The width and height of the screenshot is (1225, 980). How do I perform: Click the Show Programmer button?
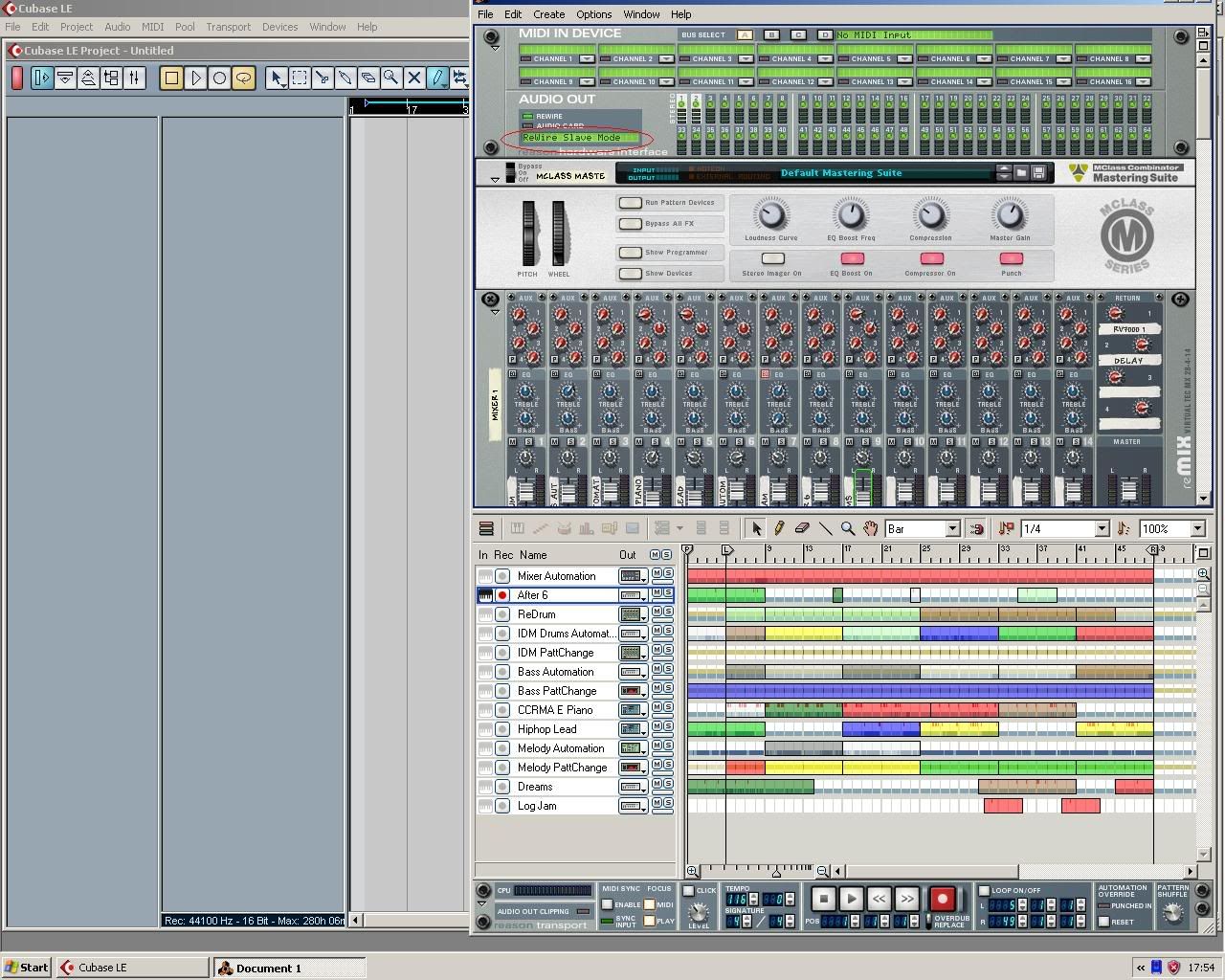point(630,253)
